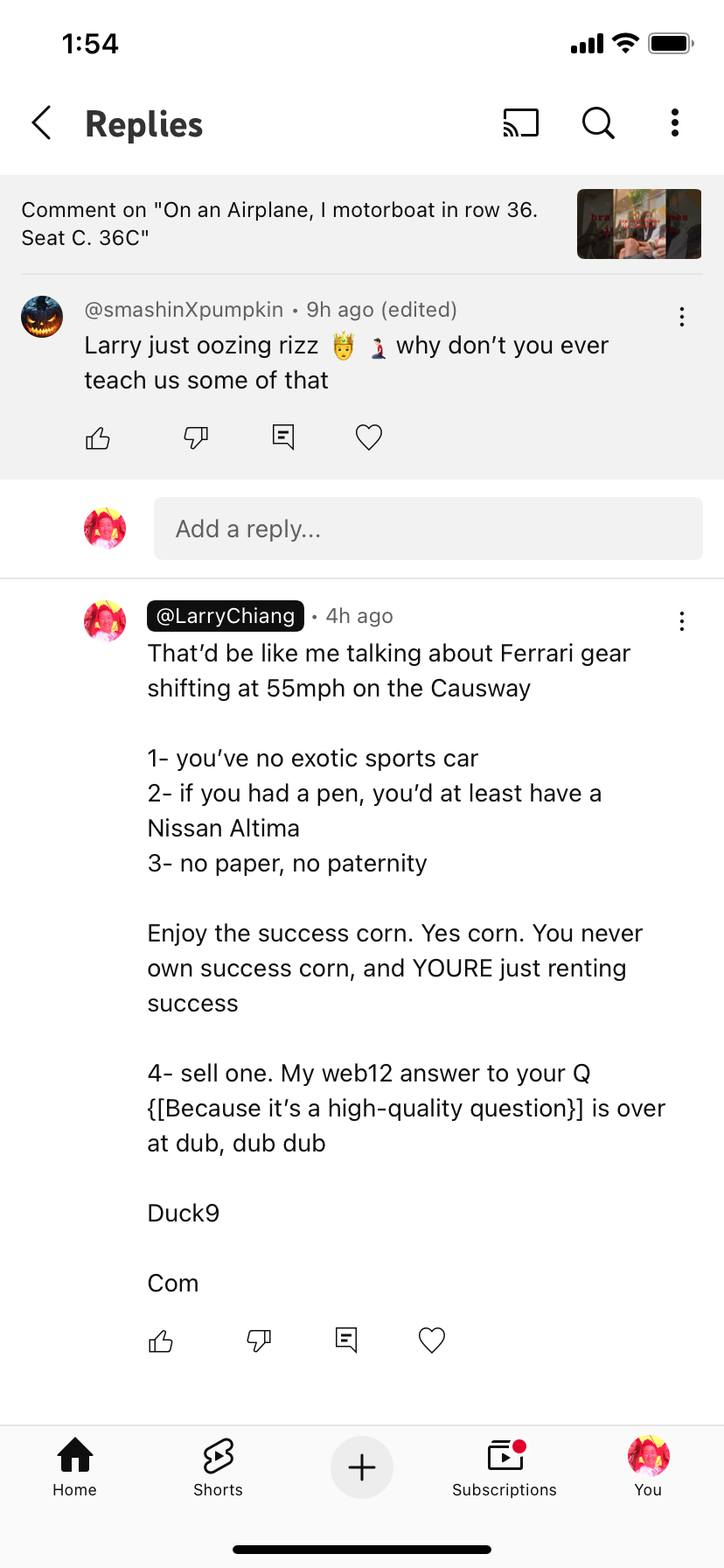The image size is (724, 1568).
Task: Open overflow menu on smashinXpumpkin's comment
Action: [x=681, y=316]
